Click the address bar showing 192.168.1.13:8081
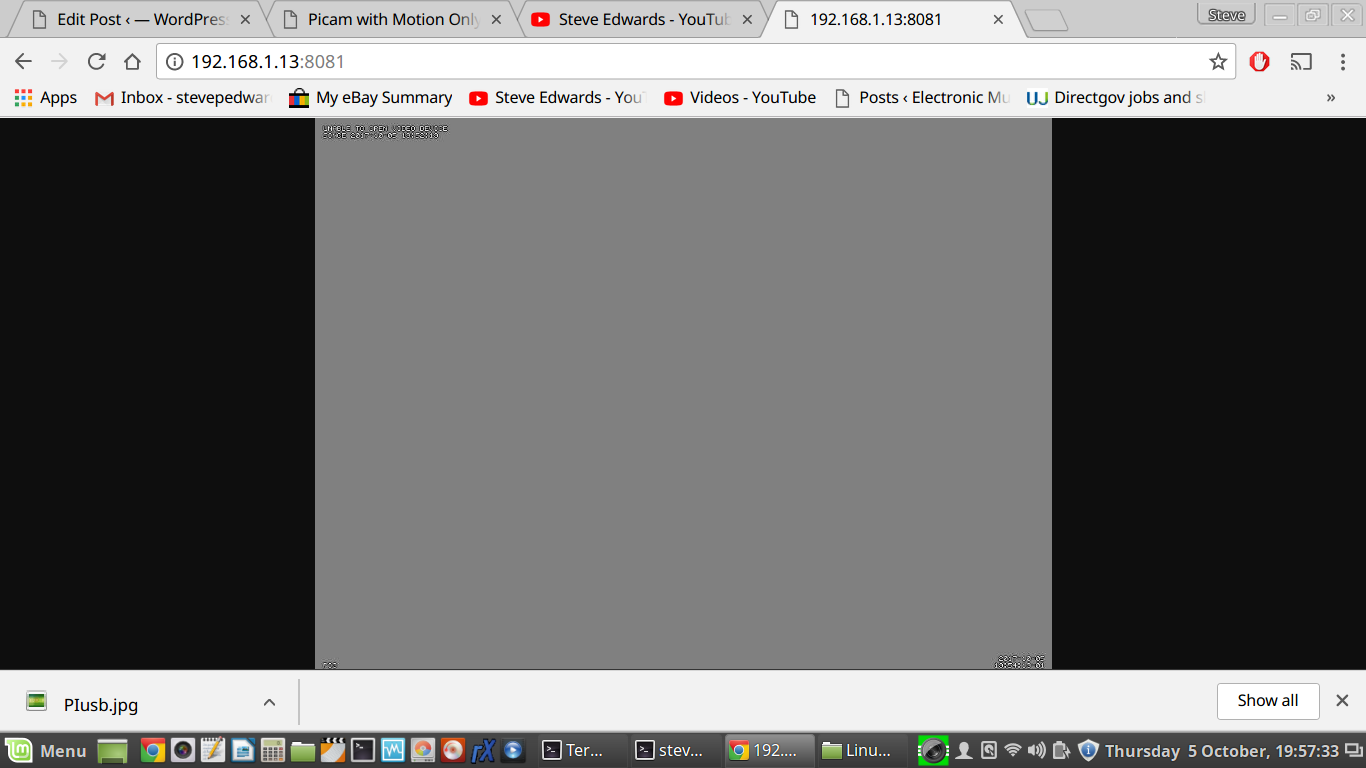The height and width of the screenshot is (768, 1366). click(x=680, y=62)
